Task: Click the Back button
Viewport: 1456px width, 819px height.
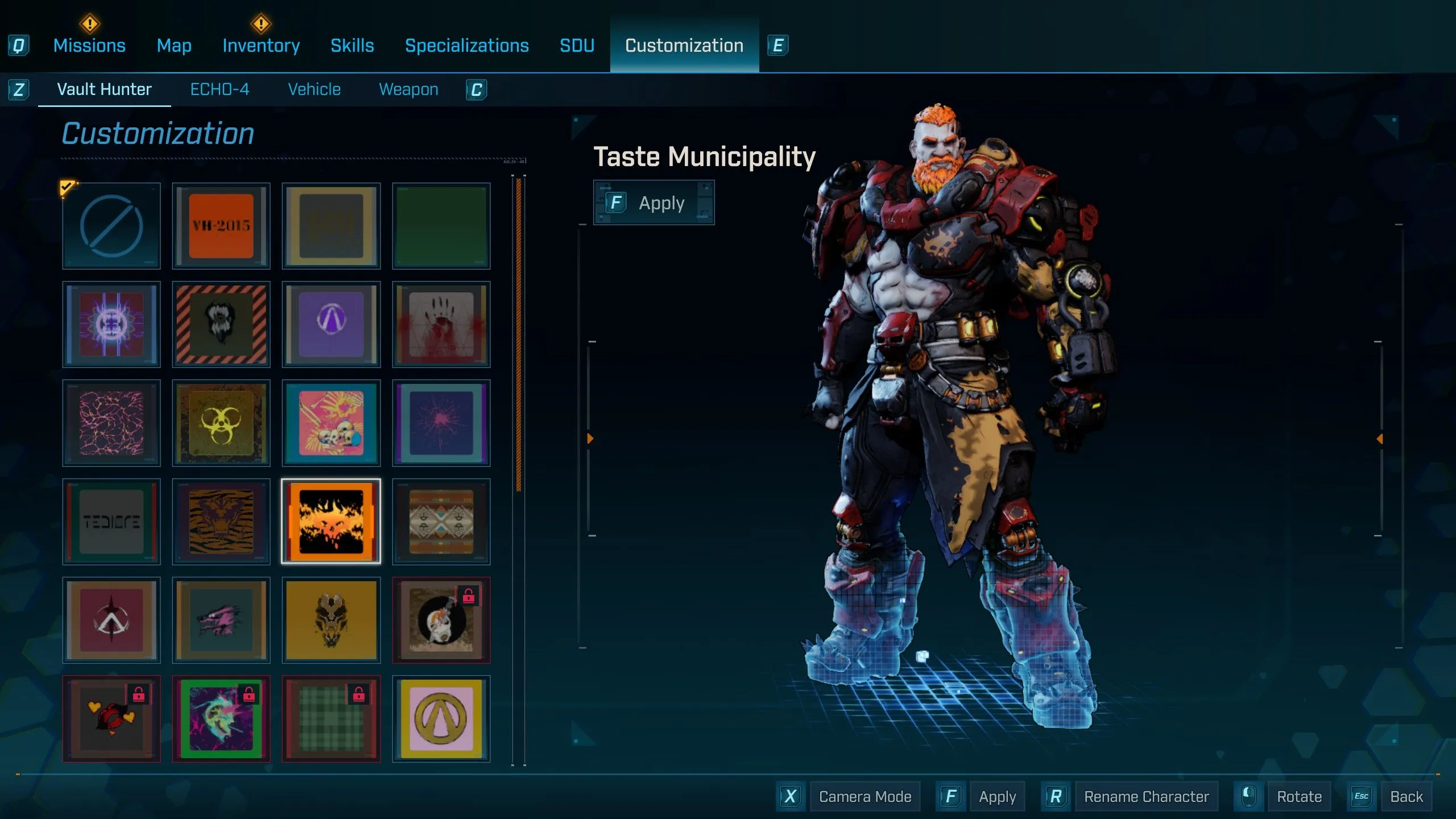Action: (x=1407, y=796)
